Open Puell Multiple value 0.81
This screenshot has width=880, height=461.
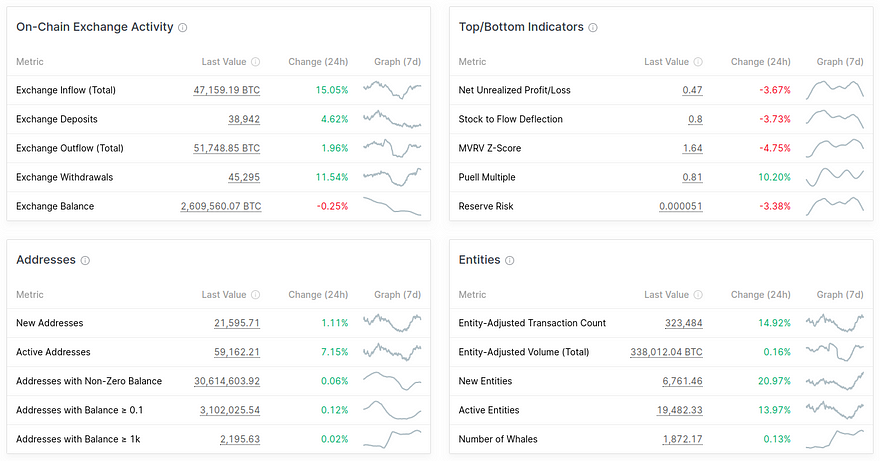(693, 177)
